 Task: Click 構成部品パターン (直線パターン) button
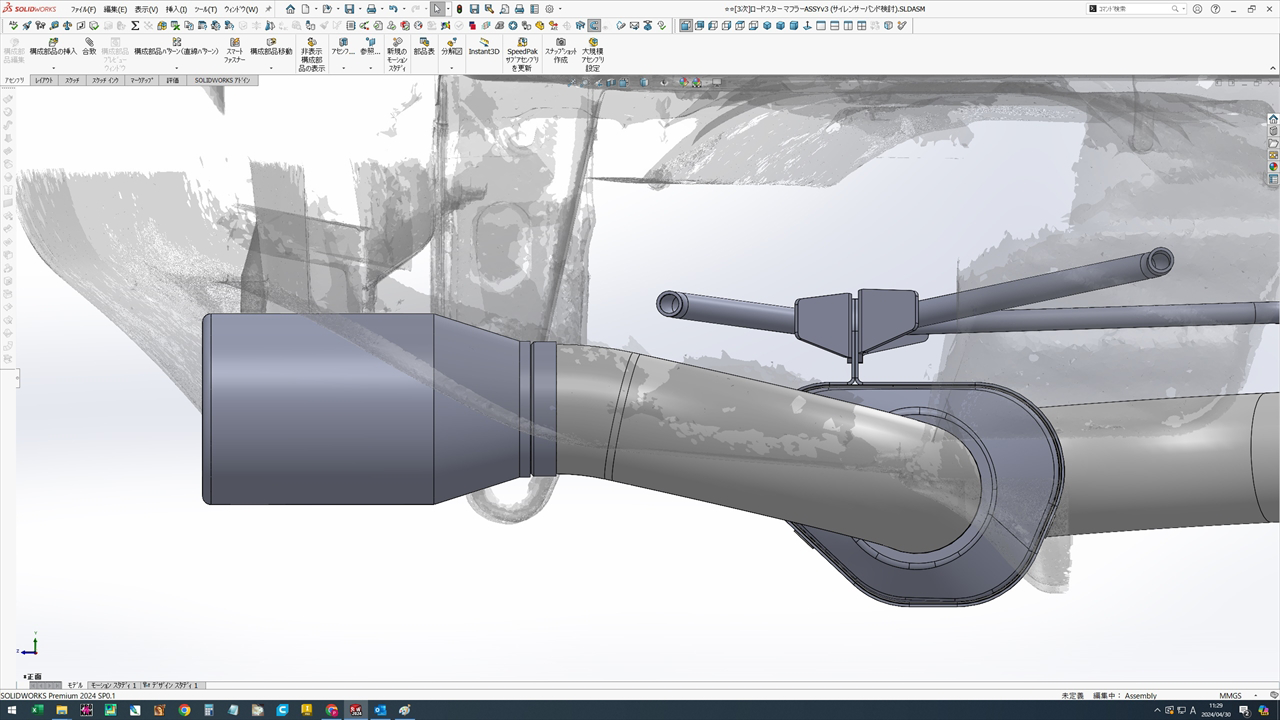(176, 47)
